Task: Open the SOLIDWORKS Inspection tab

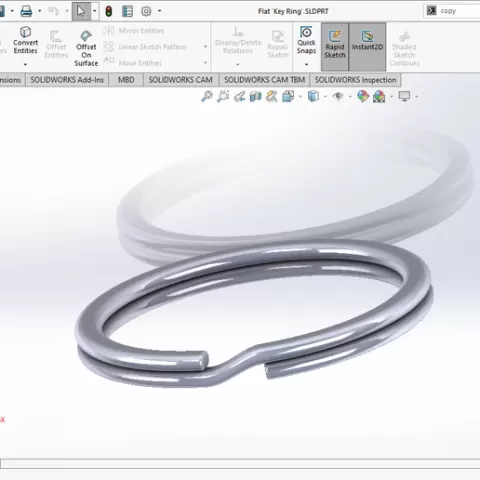Action: [x=355, y=80]
